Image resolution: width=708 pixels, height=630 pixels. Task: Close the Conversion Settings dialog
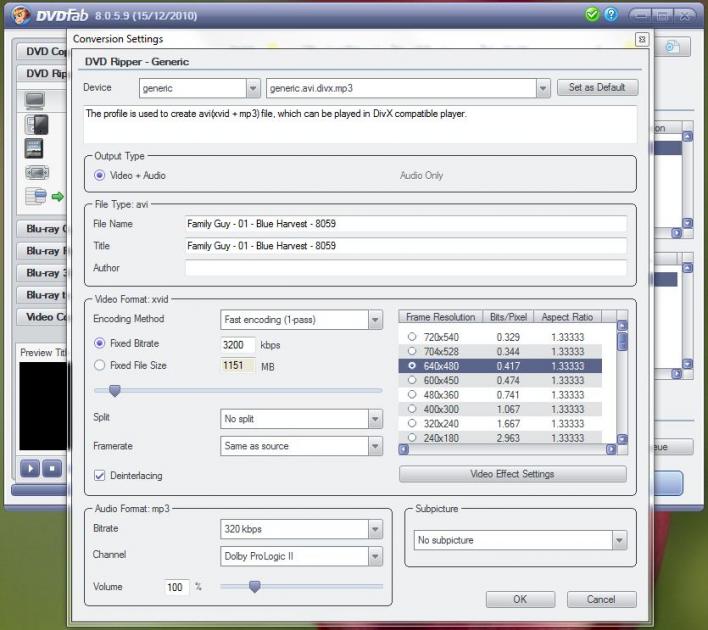[x=642, y=39]
